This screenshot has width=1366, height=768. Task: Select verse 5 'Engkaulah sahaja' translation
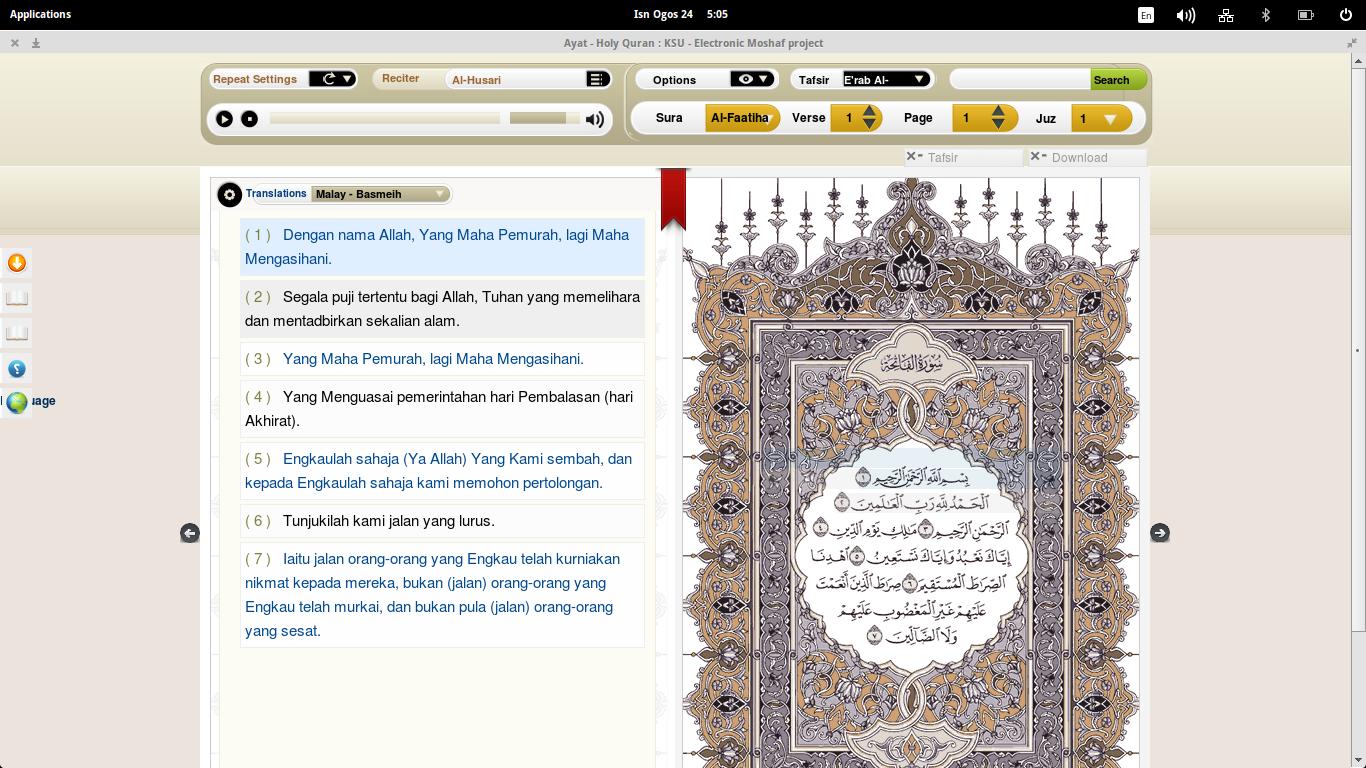442,471
